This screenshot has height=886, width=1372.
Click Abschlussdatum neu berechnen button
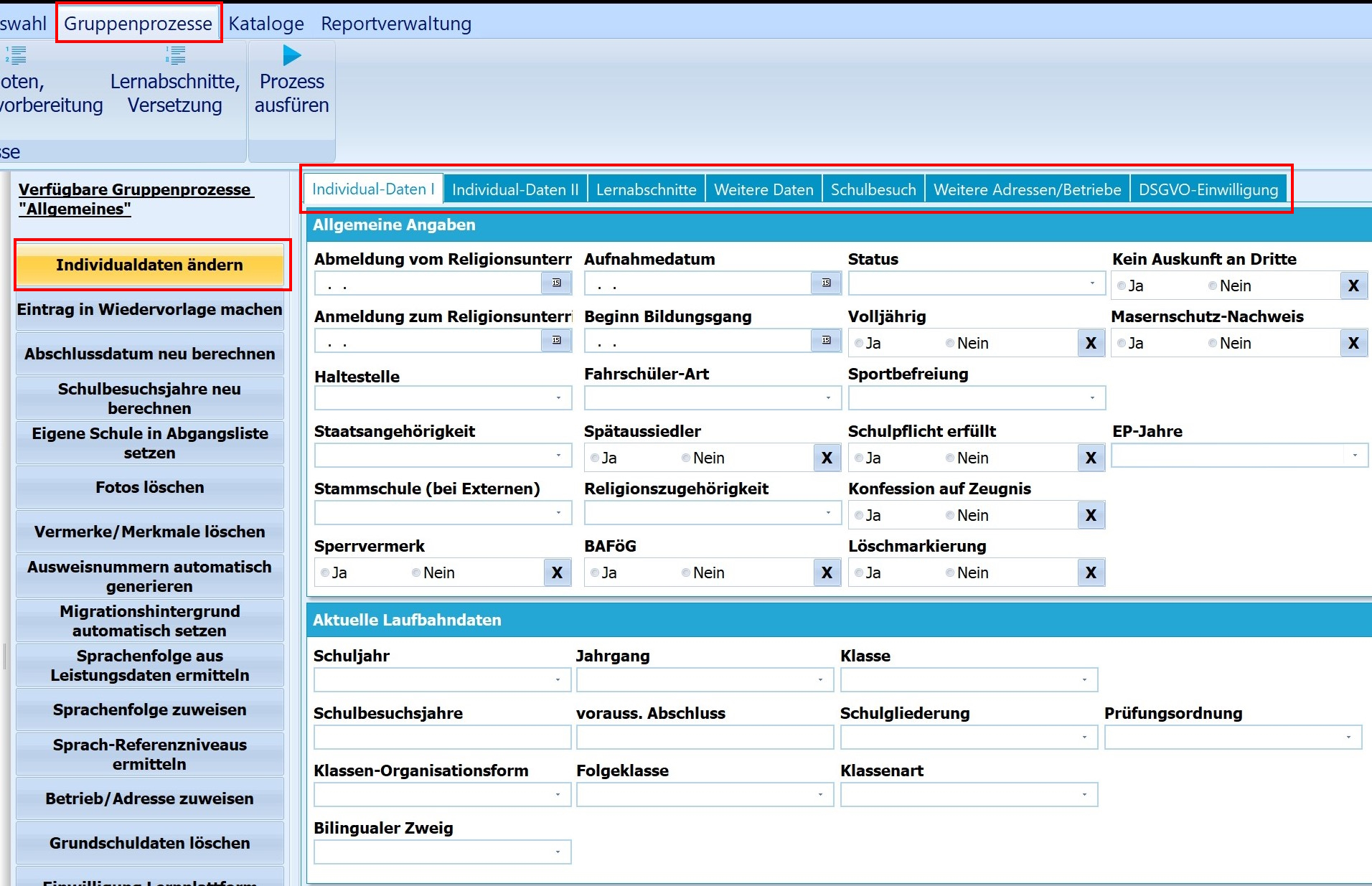point(149,354)
